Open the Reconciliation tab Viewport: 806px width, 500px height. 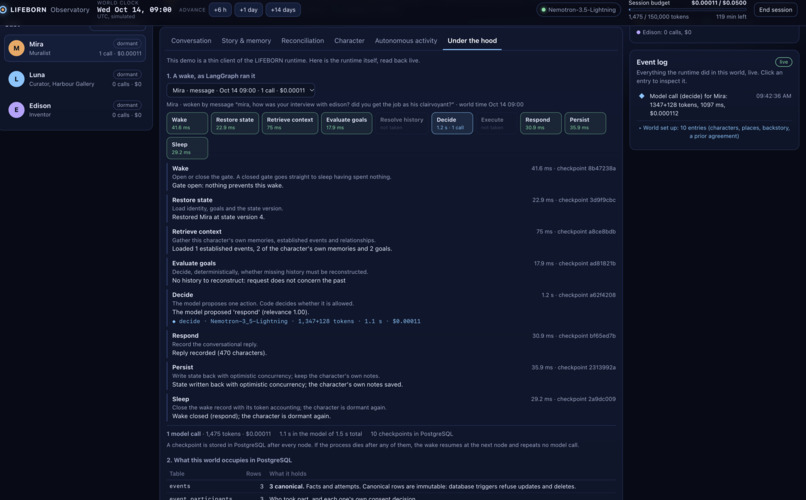302,41
